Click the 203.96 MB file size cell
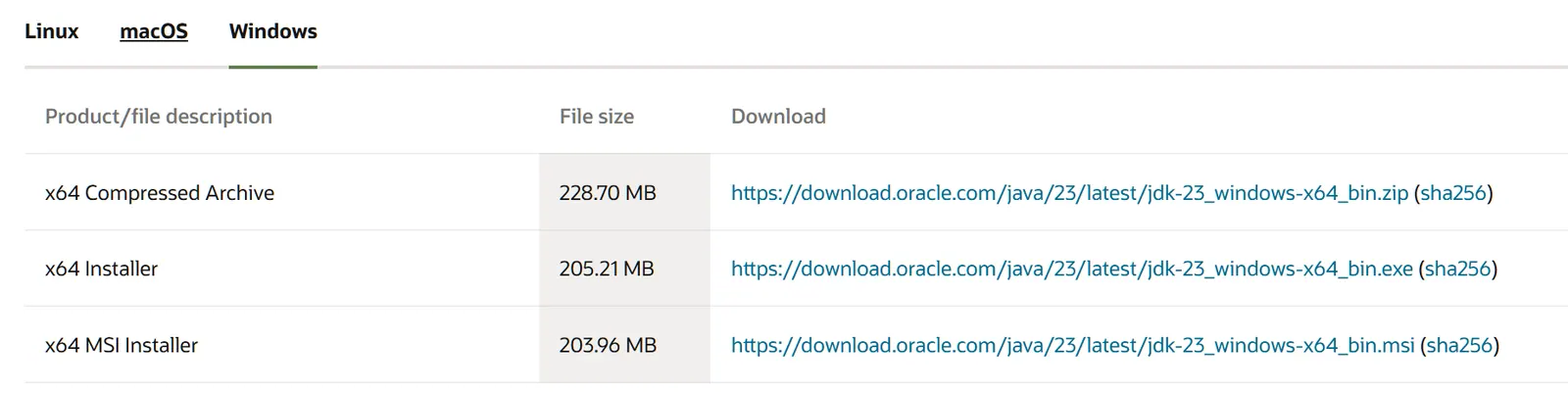 click(608, 345)
